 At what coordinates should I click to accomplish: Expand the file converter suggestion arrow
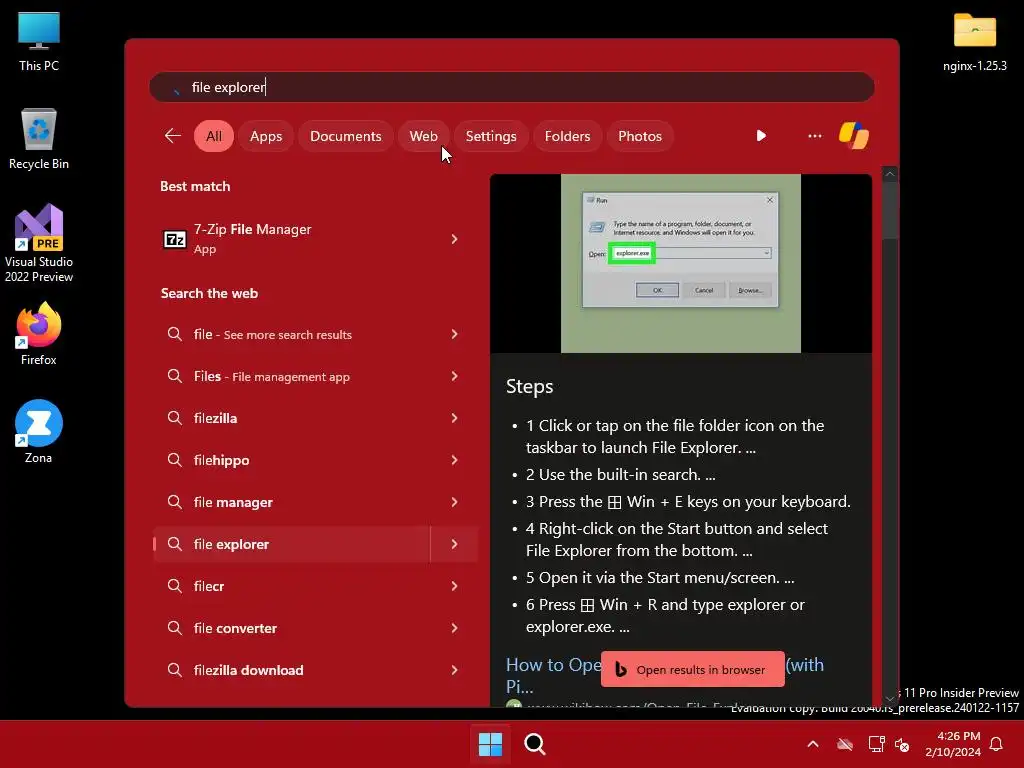click(455, 628)
